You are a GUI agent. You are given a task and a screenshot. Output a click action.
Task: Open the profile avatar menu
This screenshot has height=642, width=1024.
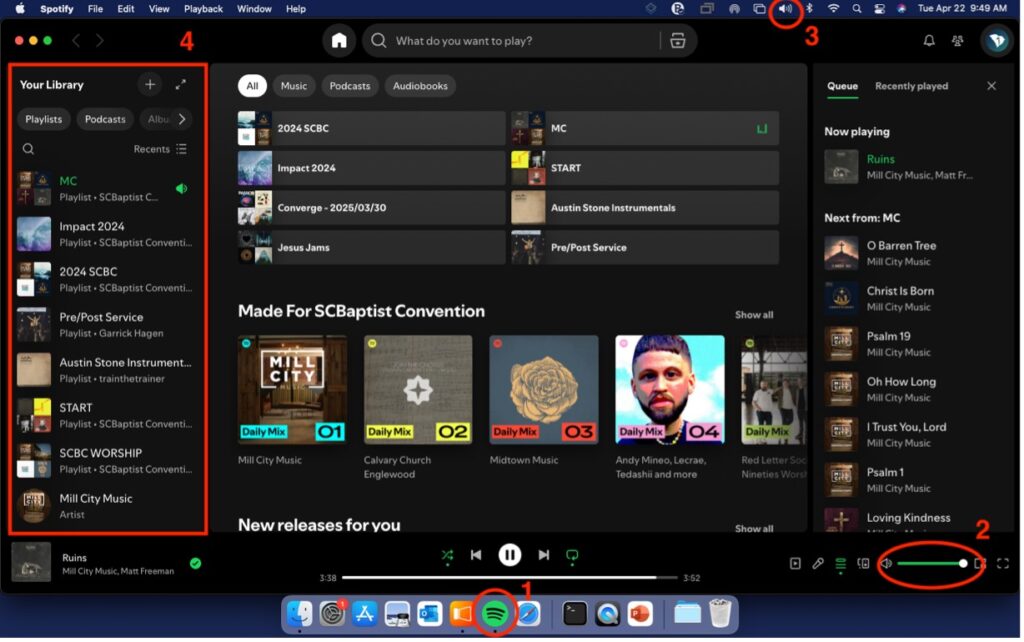(x=997, y=40)
